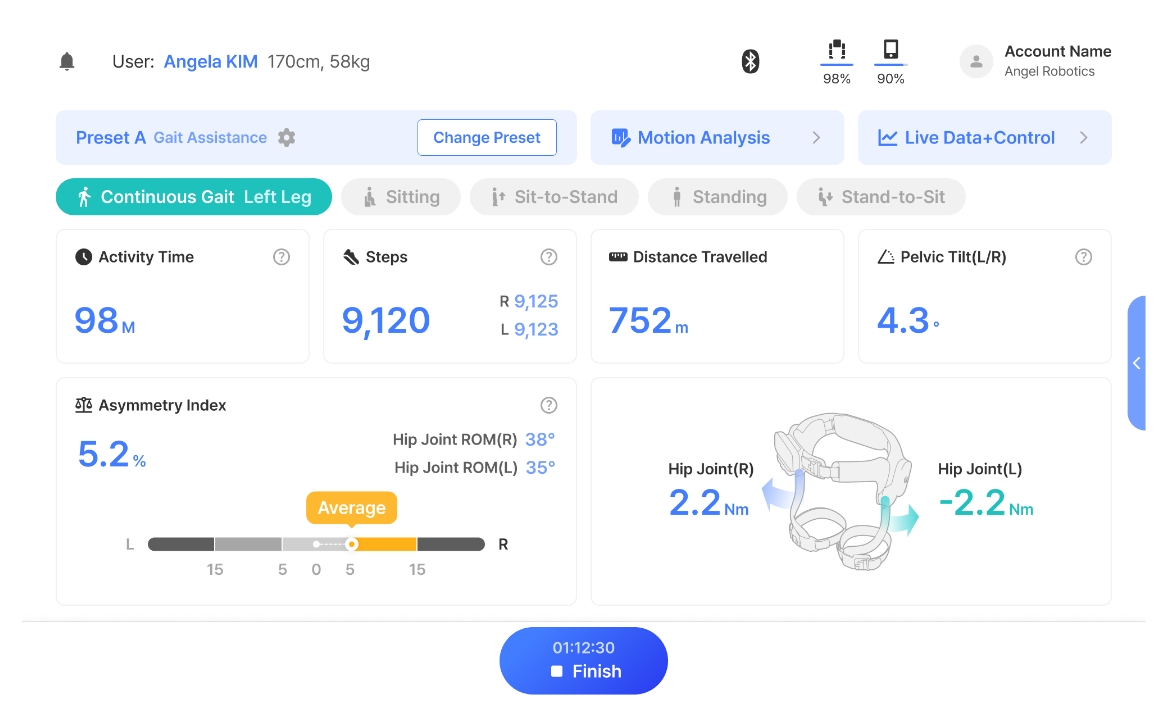Image resolution: width=1168 pixels, height=725 pixels.
Task: Show help for Steps card
Action: 549,257
